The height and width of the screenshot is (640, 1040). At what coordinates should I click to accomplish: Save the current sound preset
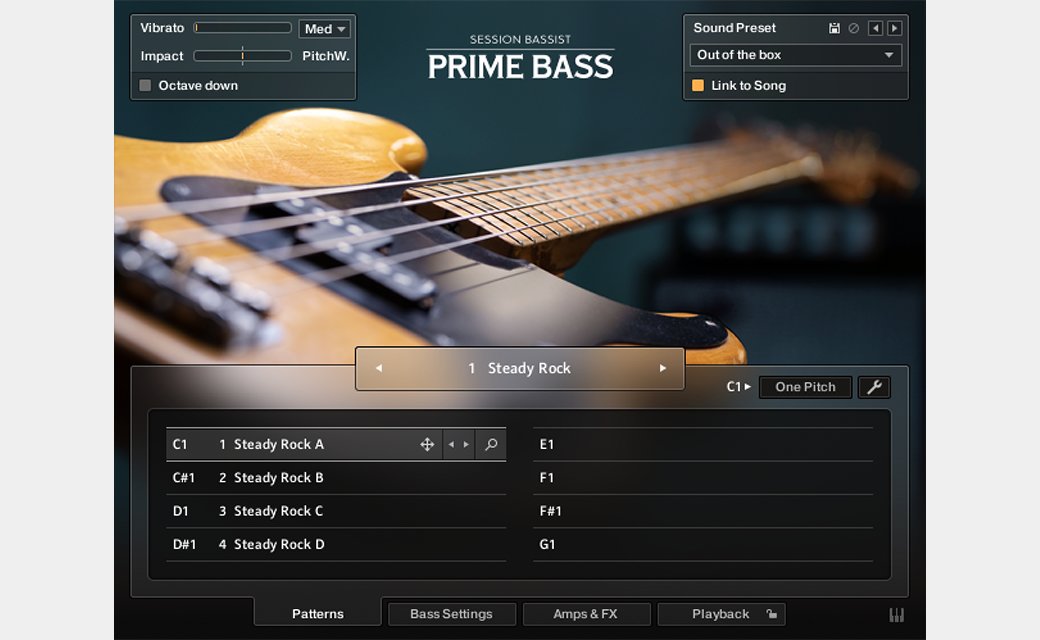point(834,28)
